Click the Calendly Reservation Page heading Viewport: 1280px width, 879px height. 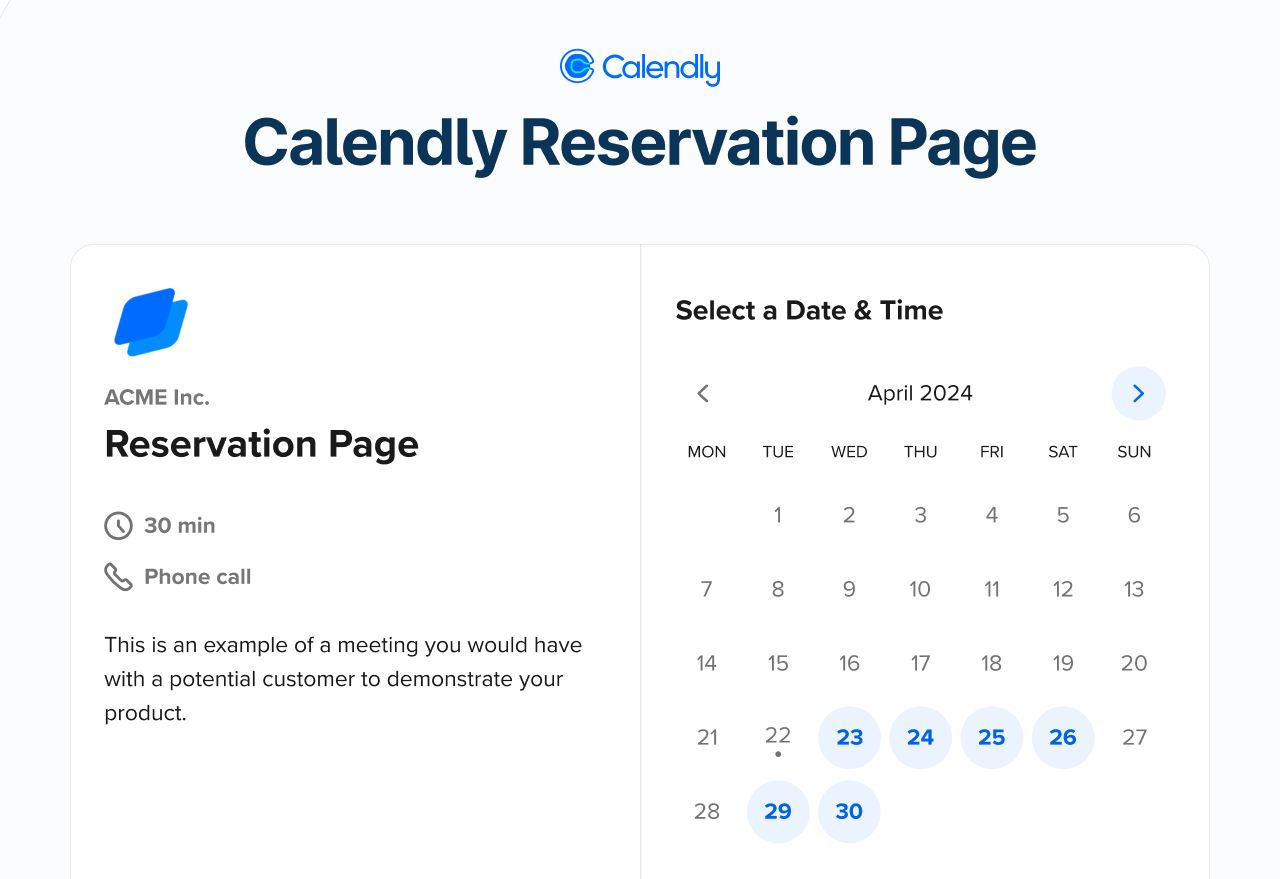tap(640, 143)
